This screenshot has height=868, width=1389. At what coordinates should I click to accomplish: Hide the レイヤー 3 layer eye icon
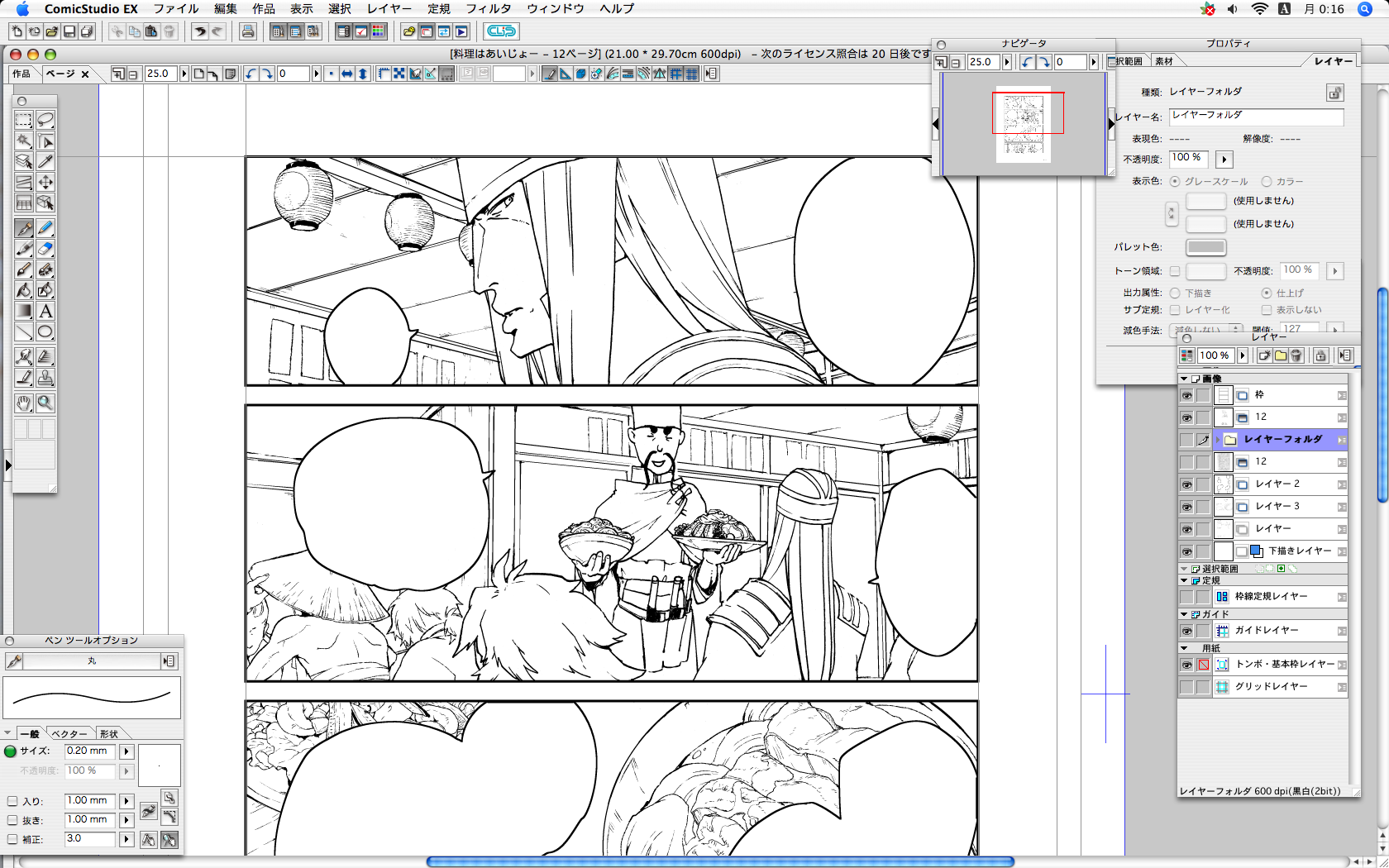pyautogui.click(x=1186, y=507)
